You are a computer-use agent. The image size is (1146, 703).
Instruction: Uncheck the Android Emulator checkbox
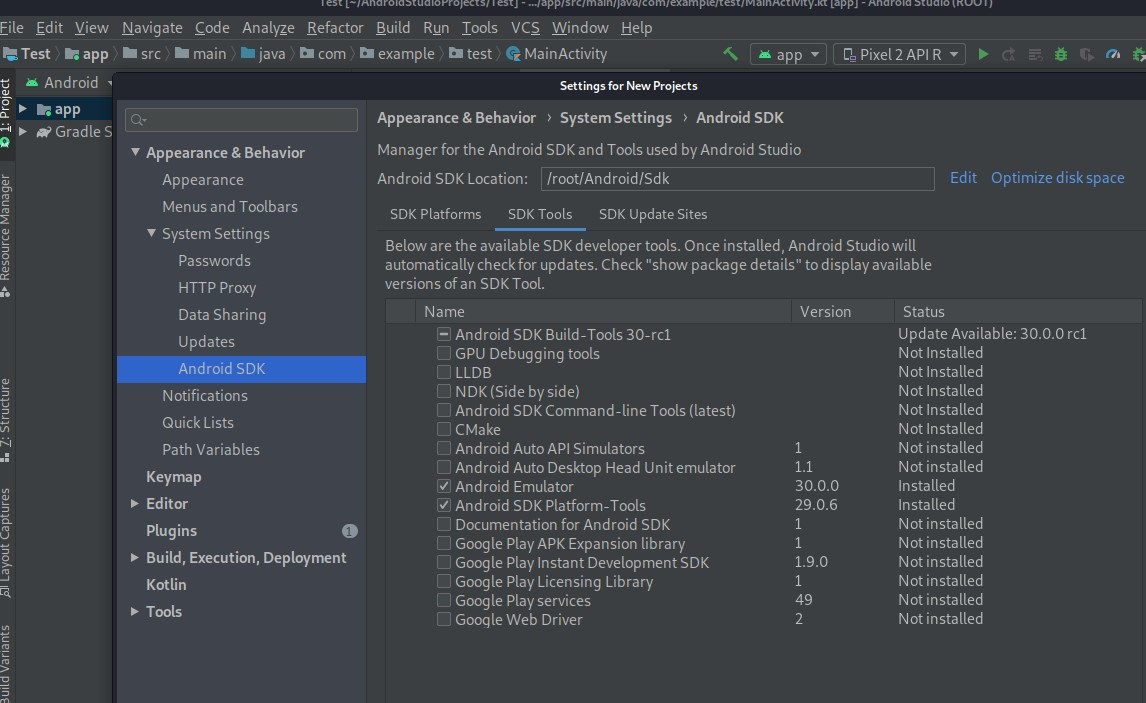pos(444,486)
